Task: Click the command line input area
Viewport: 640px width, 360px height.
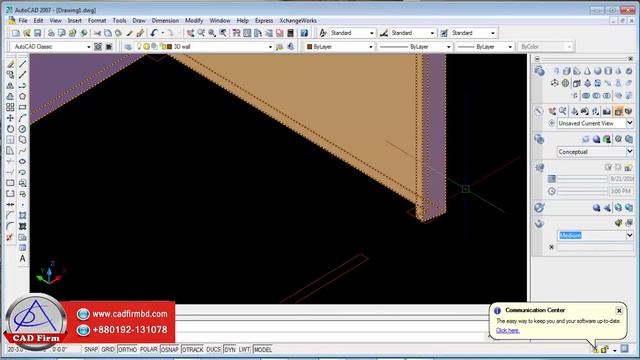Action: [331, 337]
